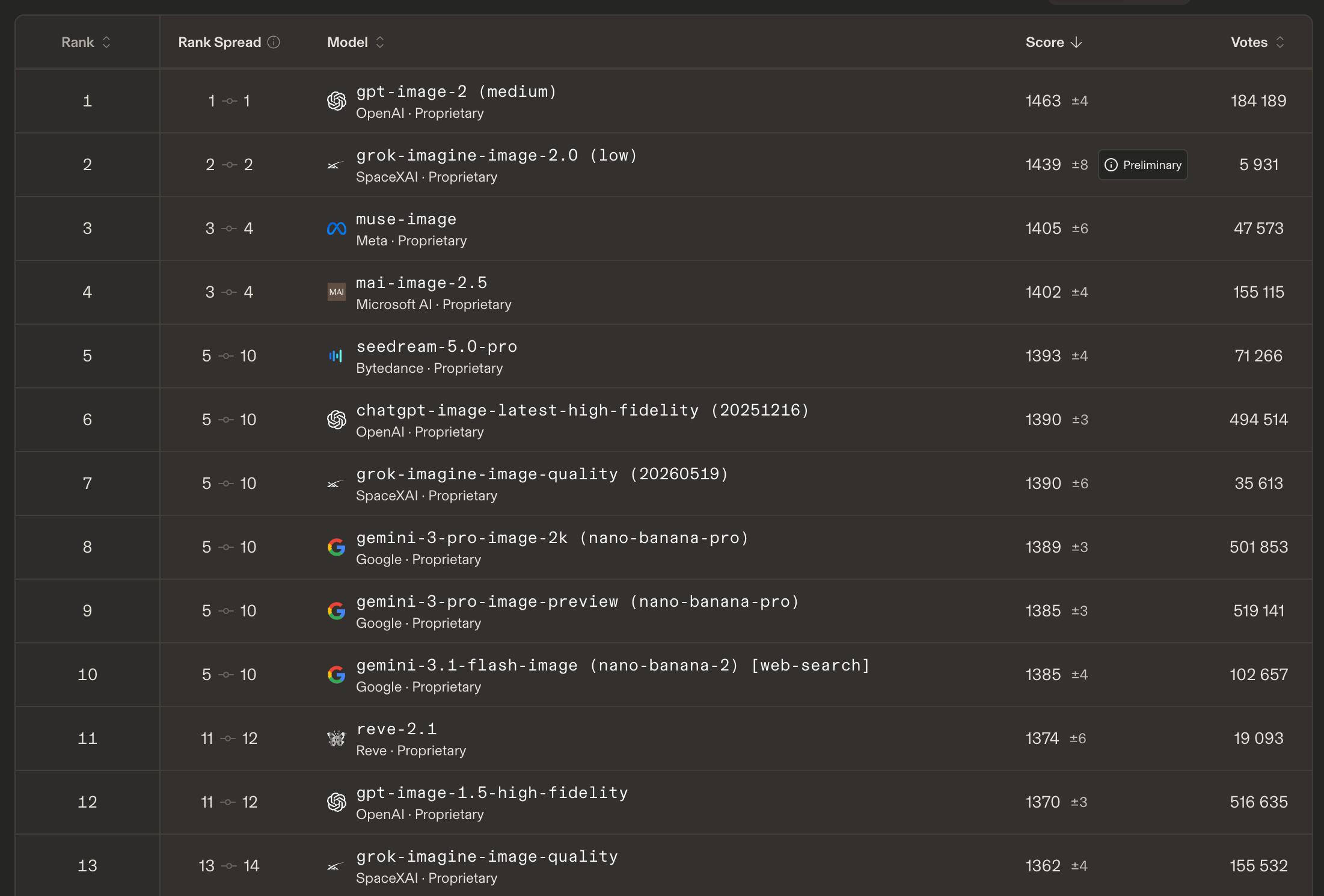Open gemini-3-pro-image-preview (nano-banana-pro) model name
Viewport: 1324px width, 896px height.
click(578, 601)
